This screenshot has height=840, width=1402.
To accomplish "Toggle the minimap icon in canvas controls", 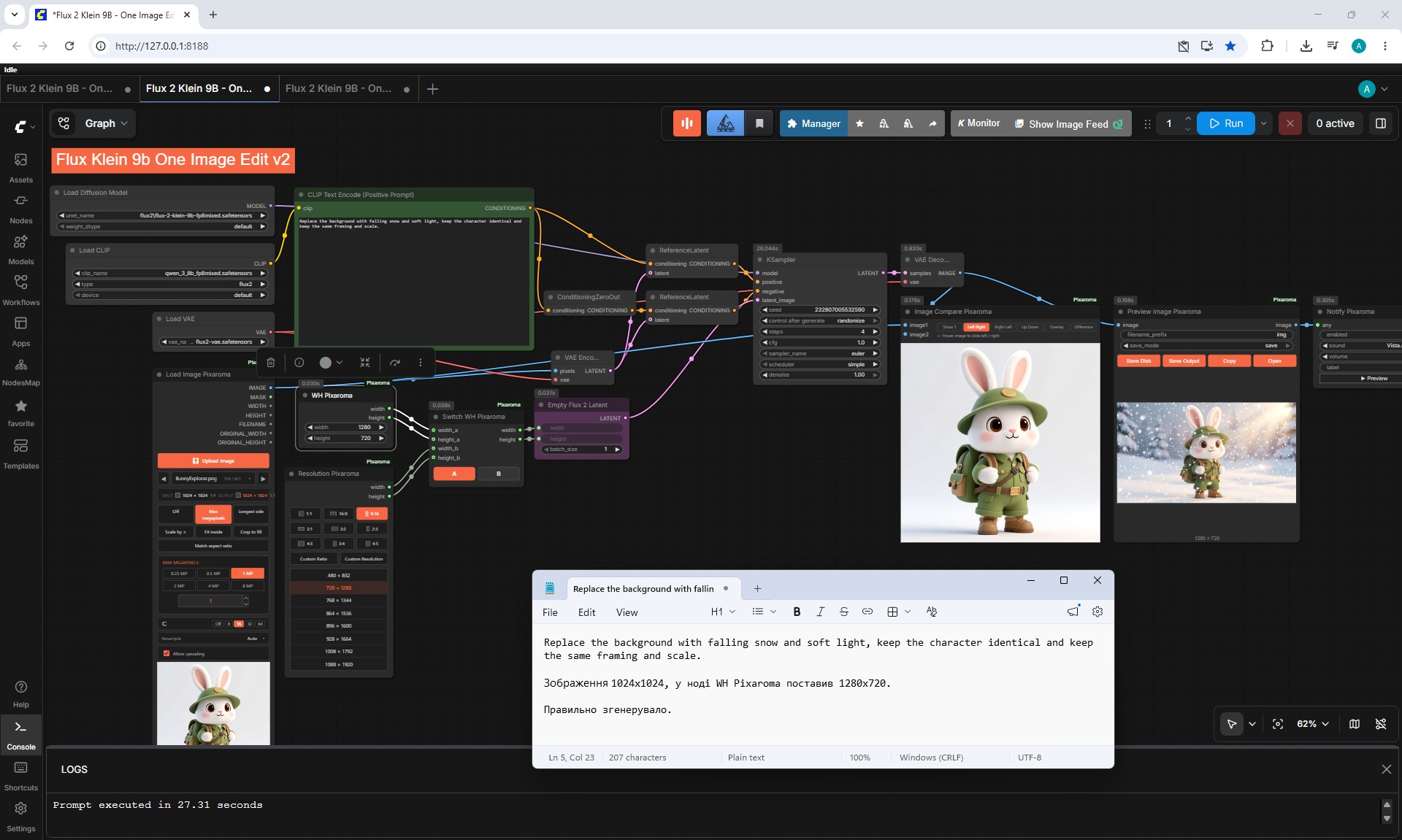I will coord(1355,724).
